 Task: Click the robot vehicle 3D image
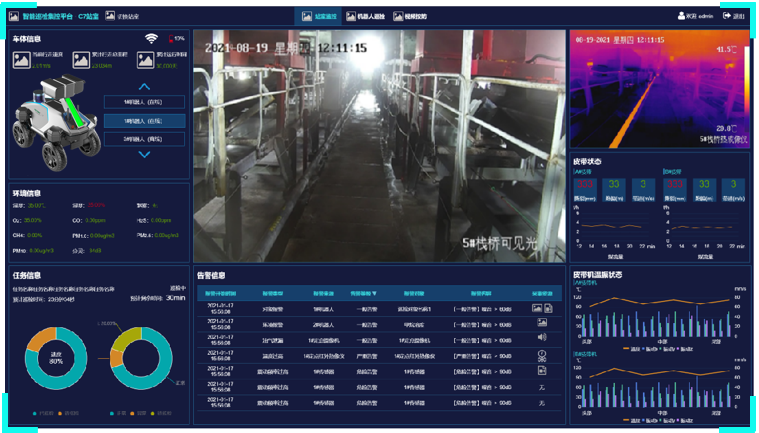coord(56,123)
